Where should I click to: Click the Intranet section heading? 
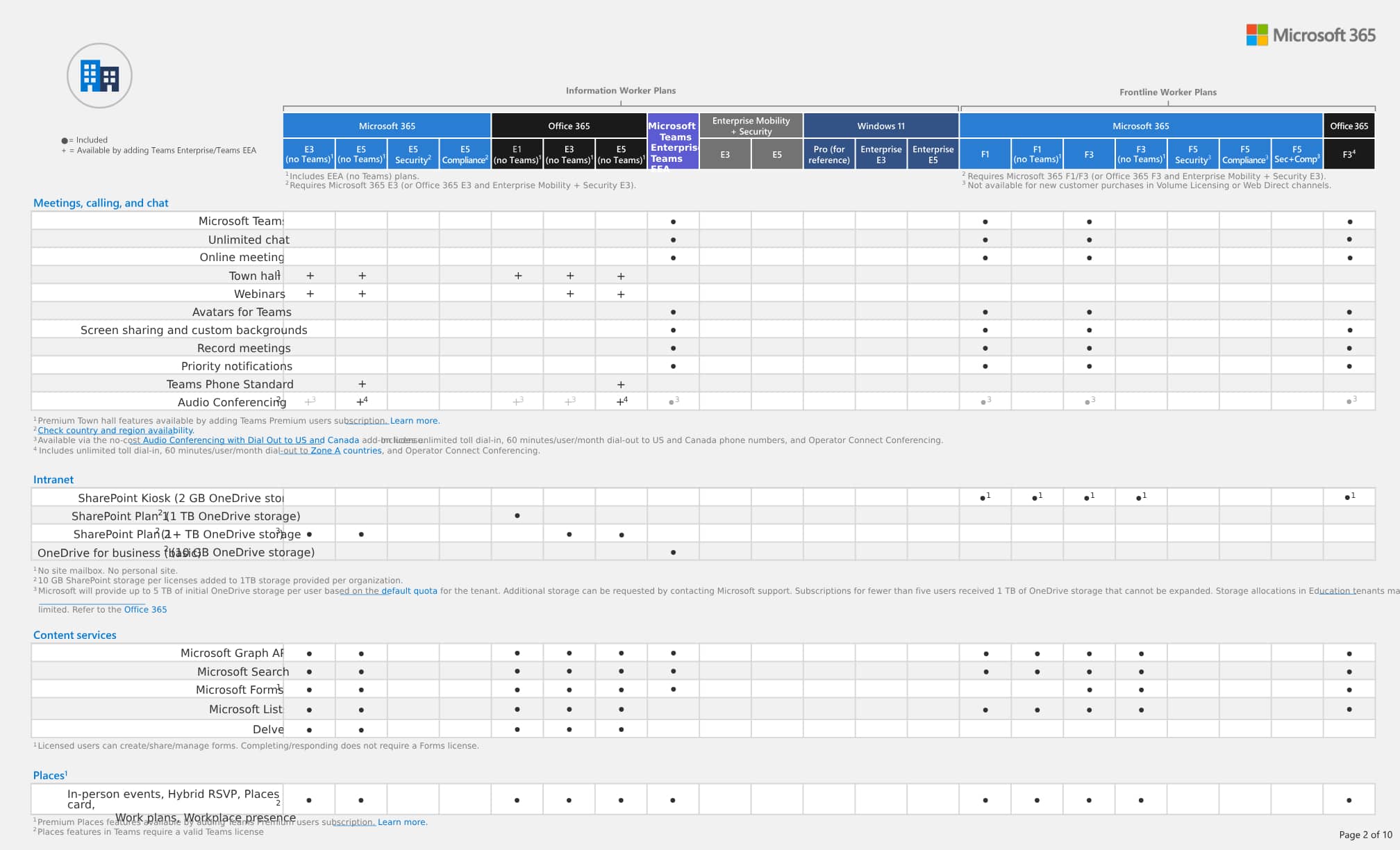click(x=53, y=480)
